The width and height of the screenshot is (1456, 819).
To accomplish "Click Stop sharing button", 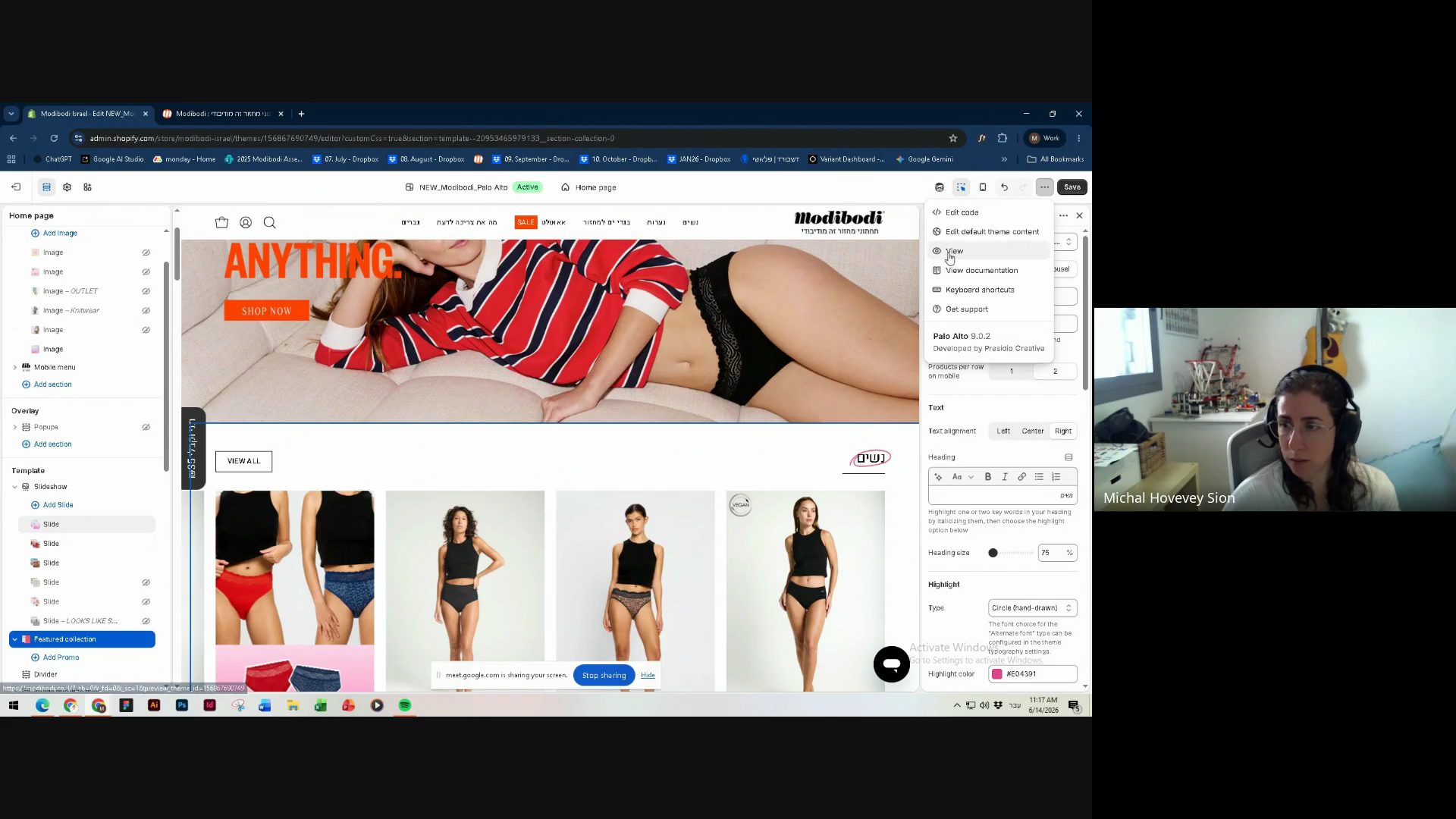I will click(604, 675).
